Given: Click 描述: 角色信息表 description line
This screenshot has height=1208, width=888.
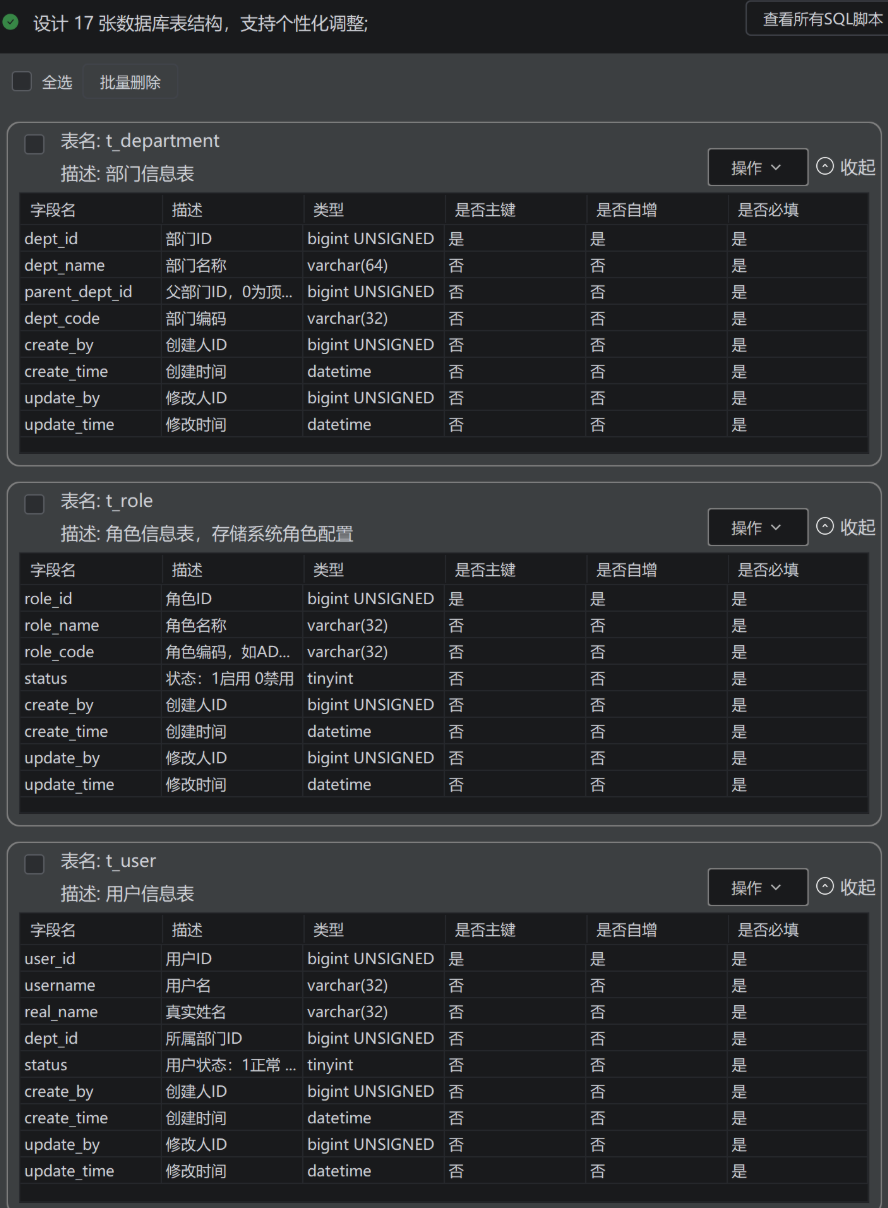Looking at the screenshot, I should click(x=207, y=534).
